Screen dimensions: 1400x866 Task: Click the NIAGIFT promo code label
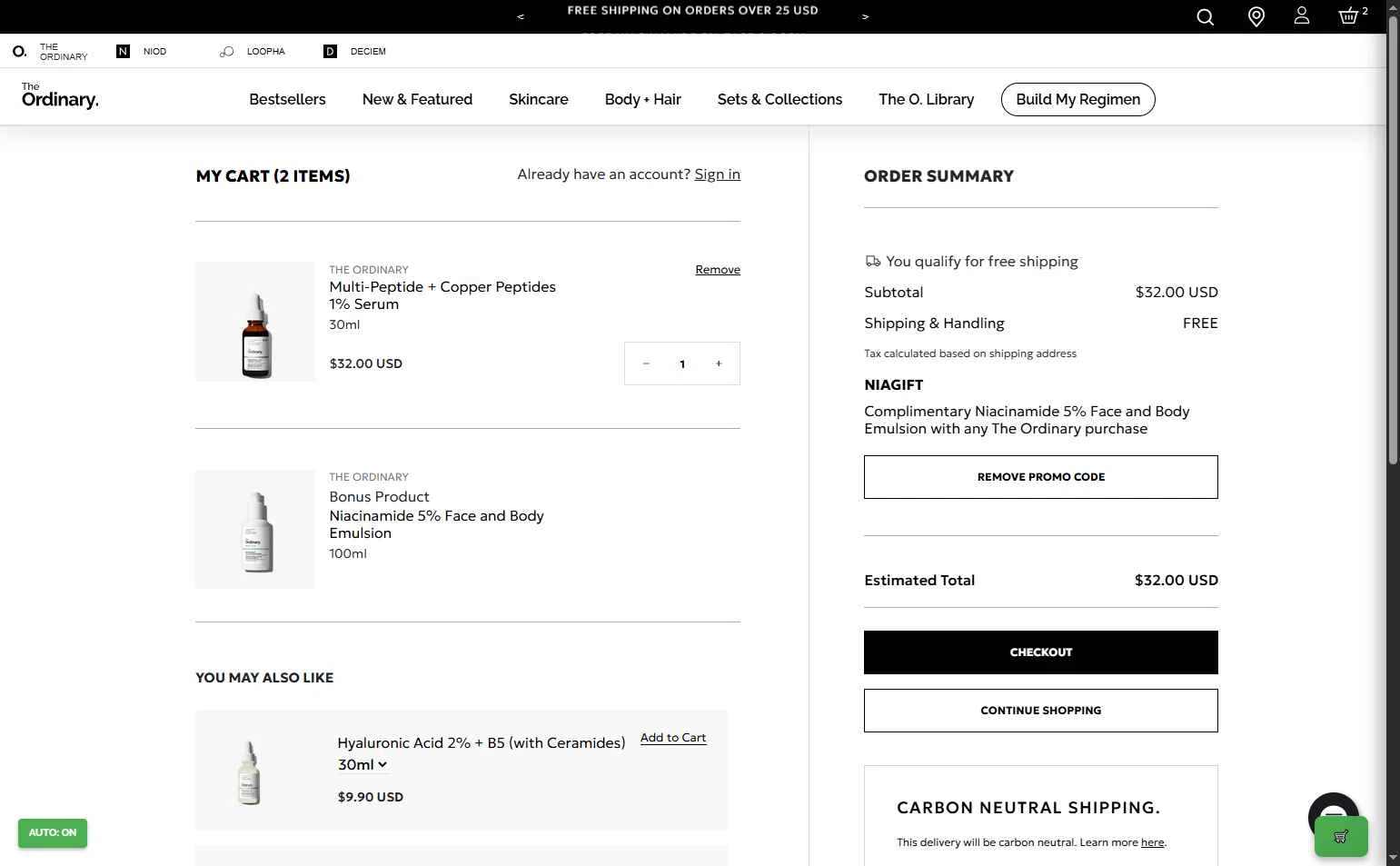893,384
